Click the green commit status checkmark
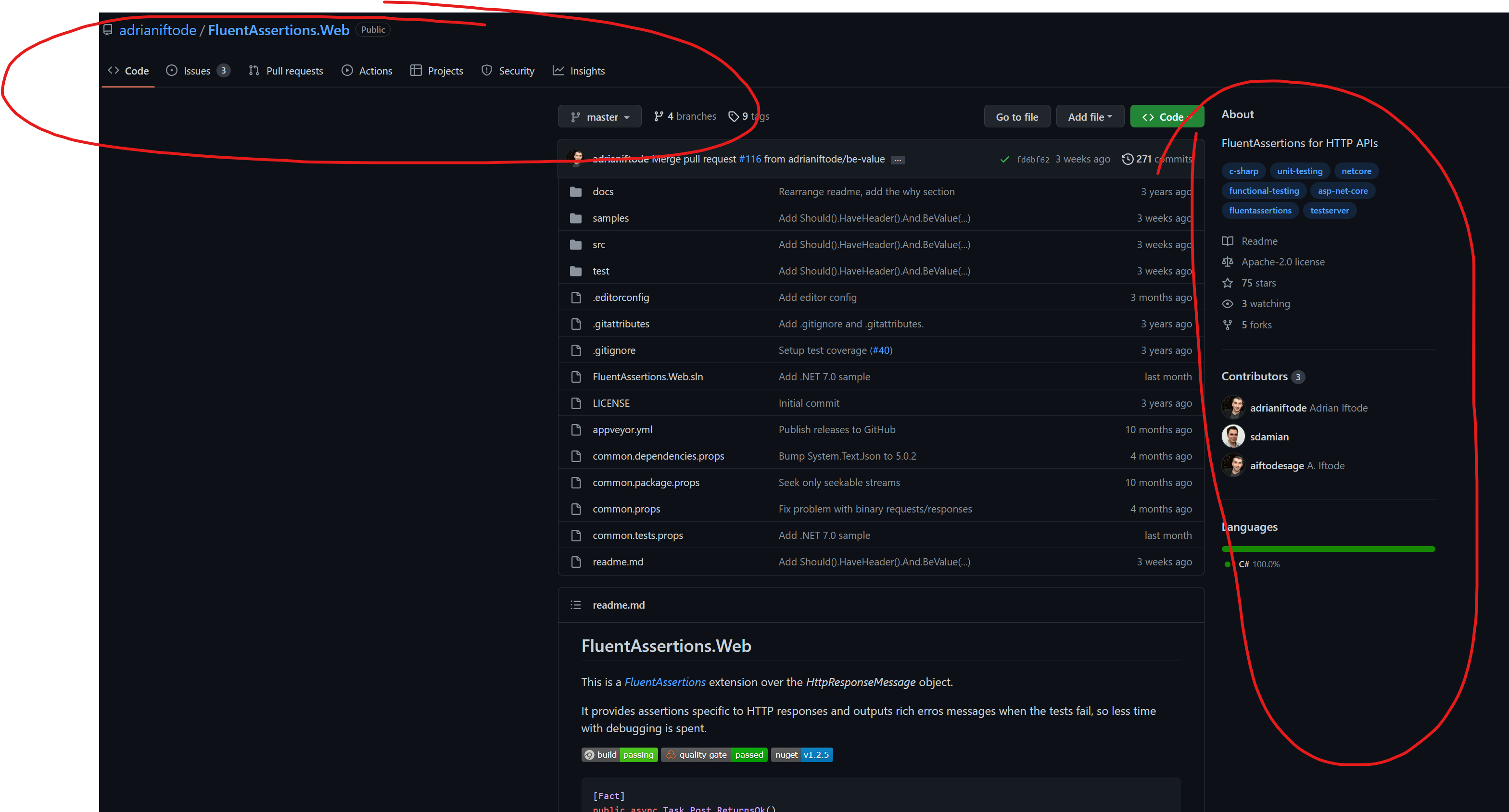The width and height of the screenshot is (1509, 812). (x=1004, y=159)
